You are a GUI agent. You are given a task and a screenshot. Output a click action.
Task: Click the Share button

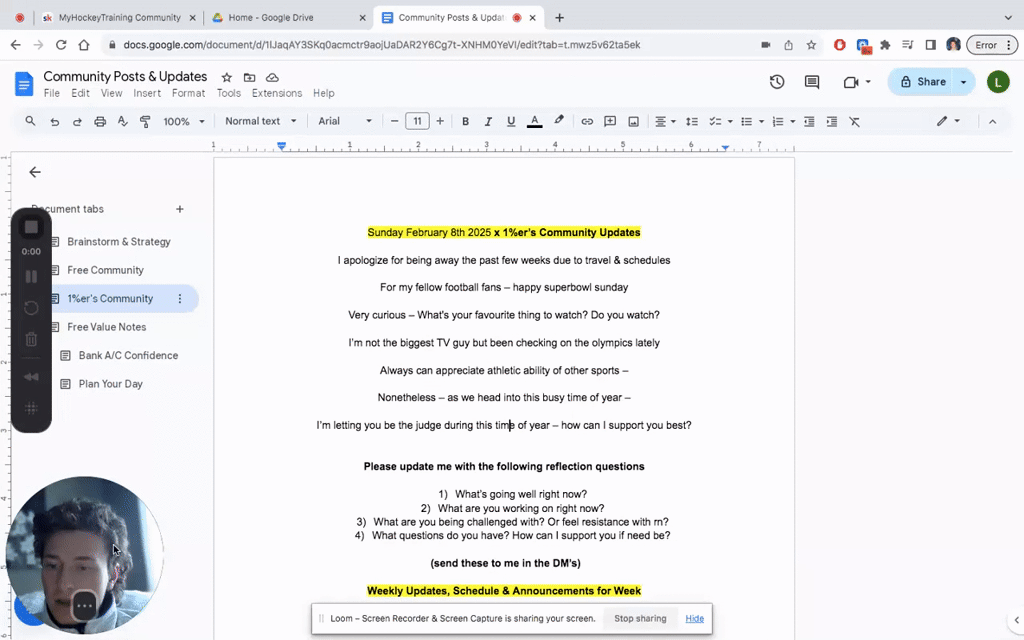[923, 82]
